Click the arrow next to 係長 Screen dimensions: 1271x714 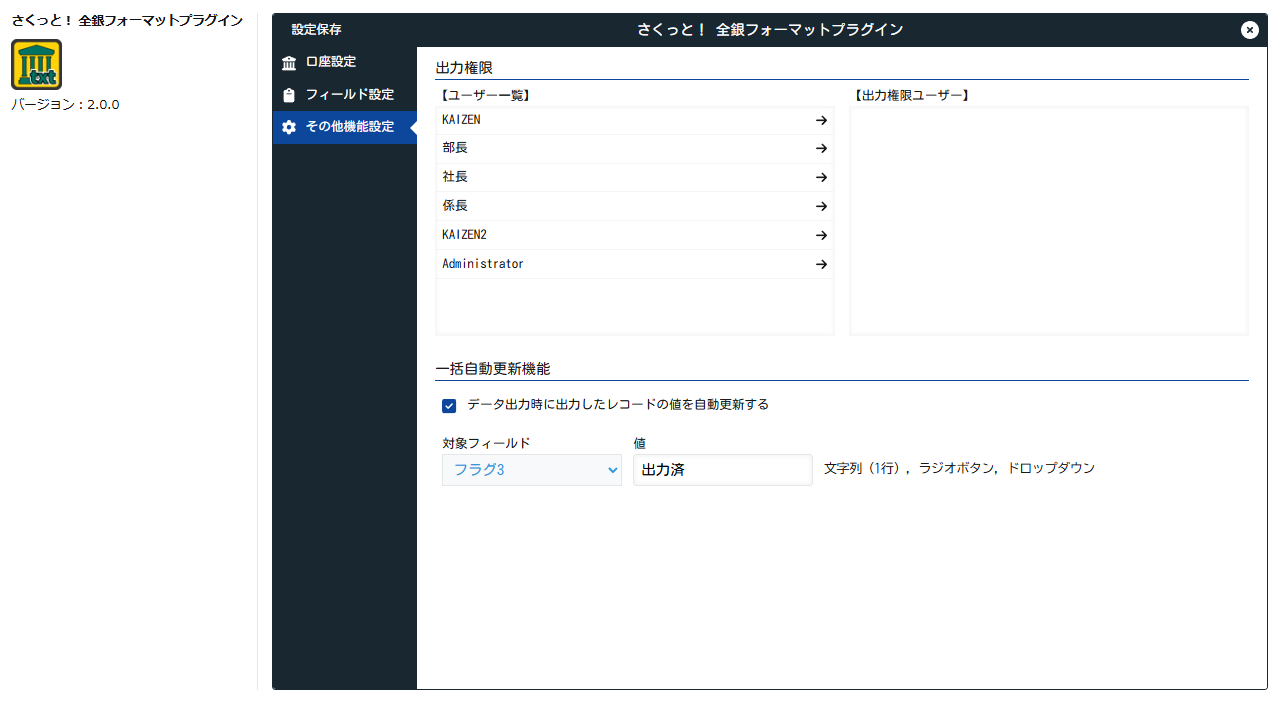(x=821, y=207)
